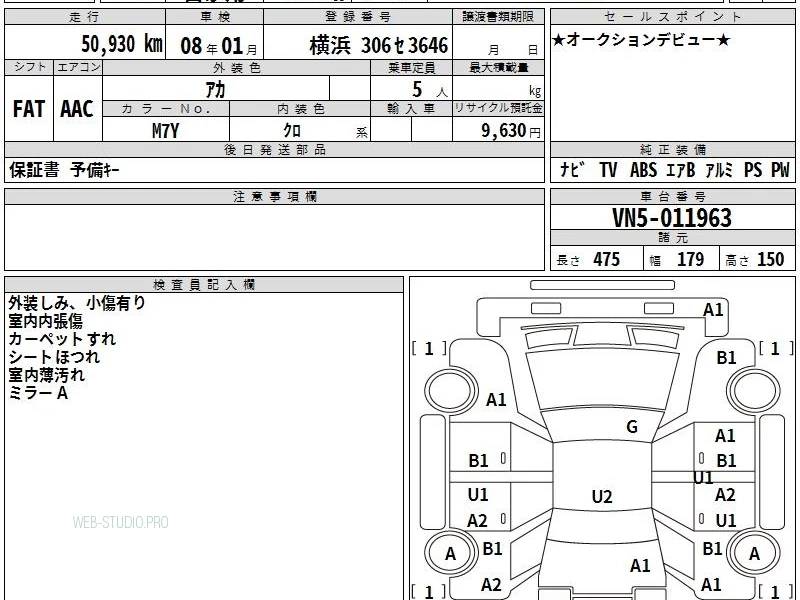
Task: Click the リサイクル預託金 header
Action: coord(498,108)
